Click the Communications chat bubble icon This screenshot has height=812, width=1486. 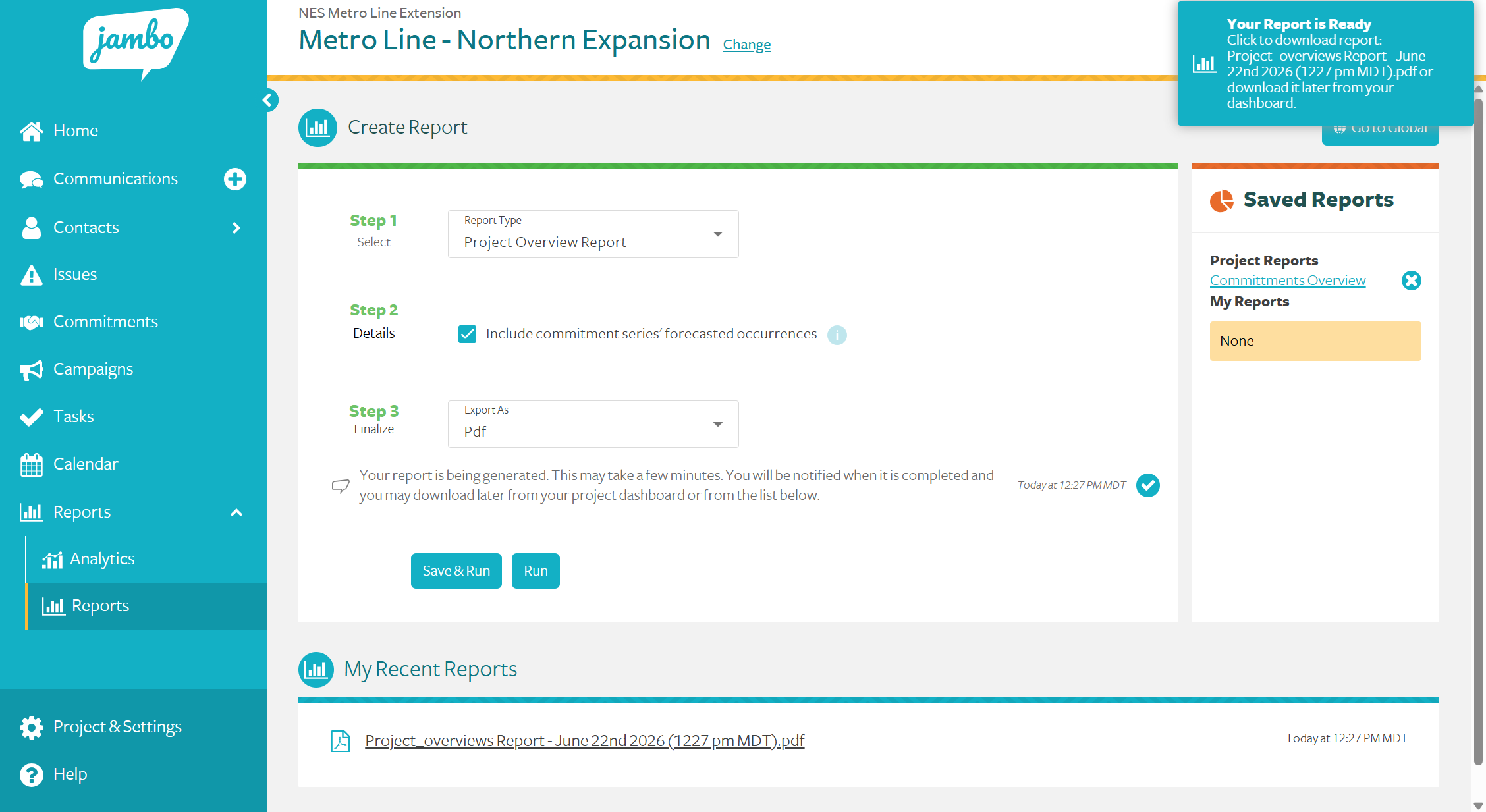32,179
